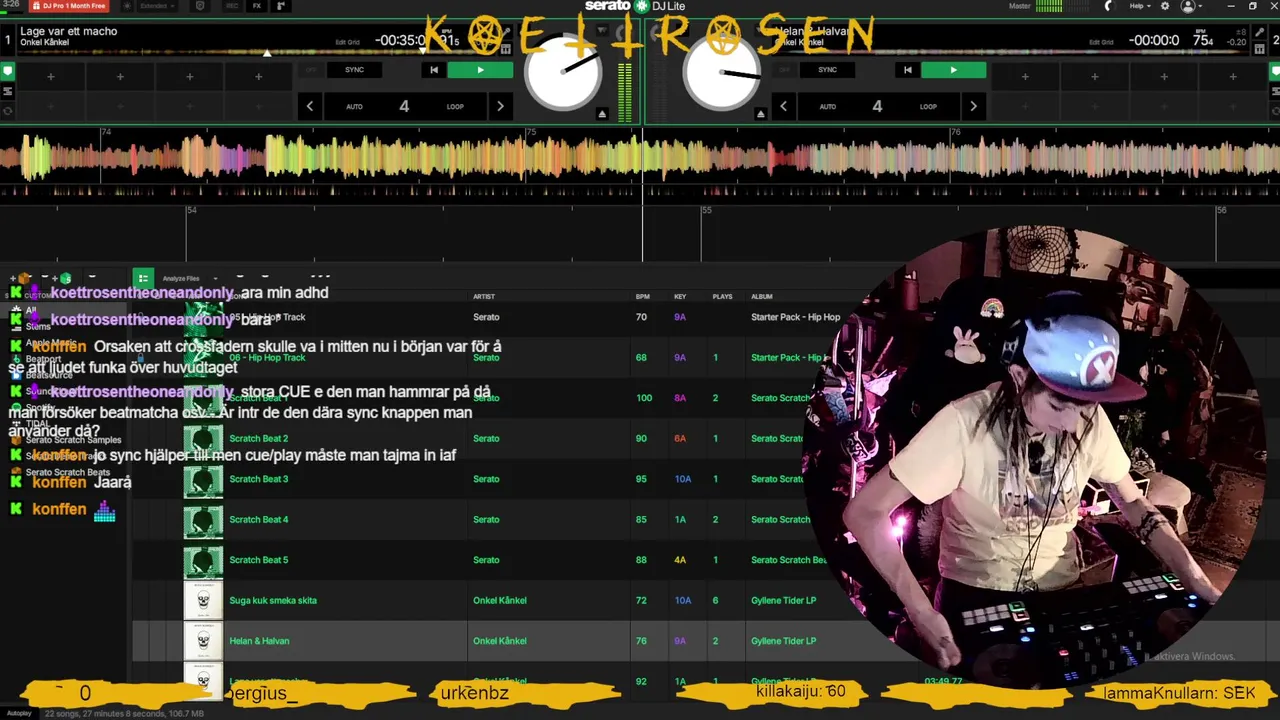The height and width of the screenshot is (720, 1280).
Task: Select right deck cue points tab icon
Action: point(1273,72)
